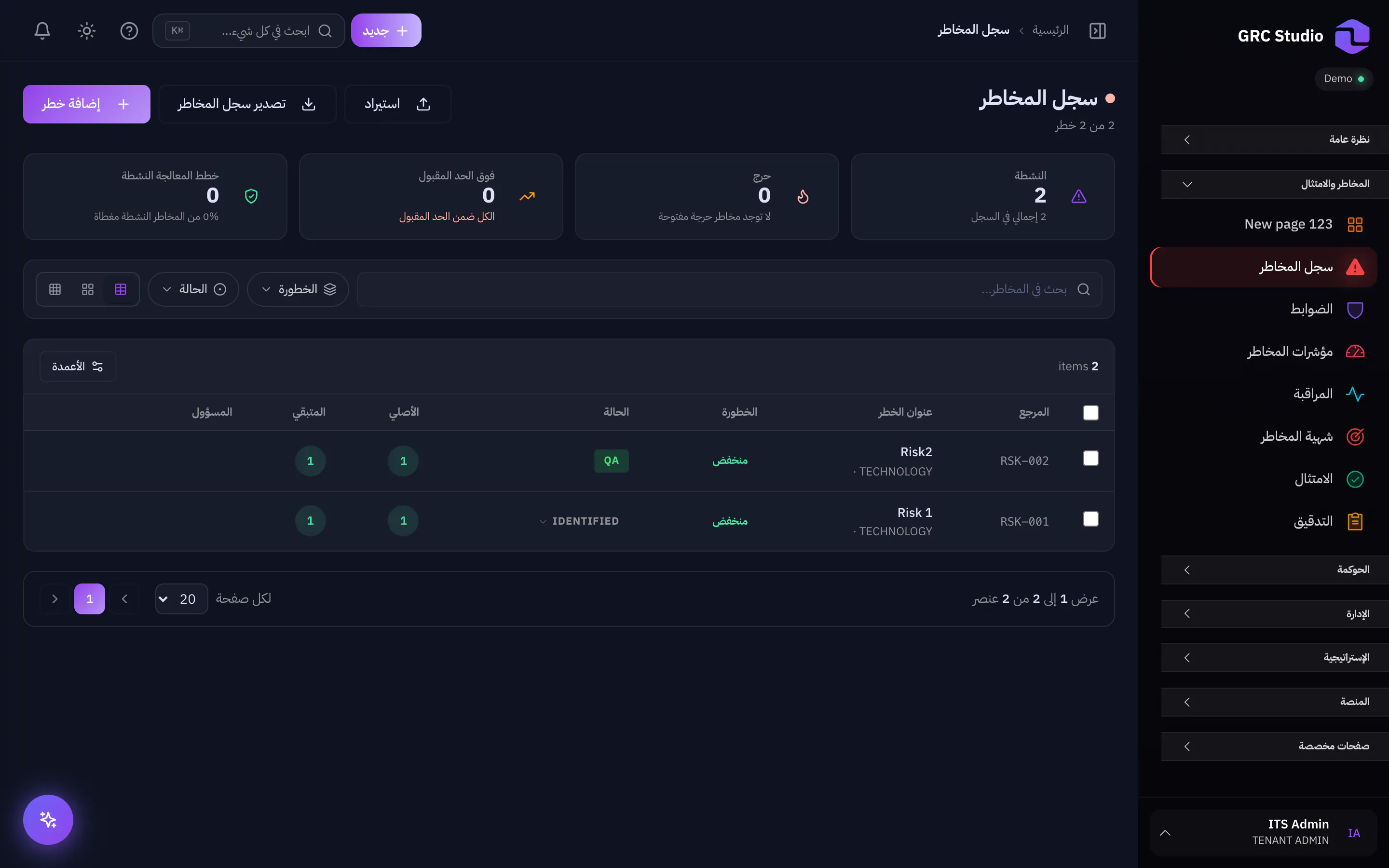Viewport: 1389px width, 868px height.
Task: Open الأعمدة columns button
Action: coord(78,366)
